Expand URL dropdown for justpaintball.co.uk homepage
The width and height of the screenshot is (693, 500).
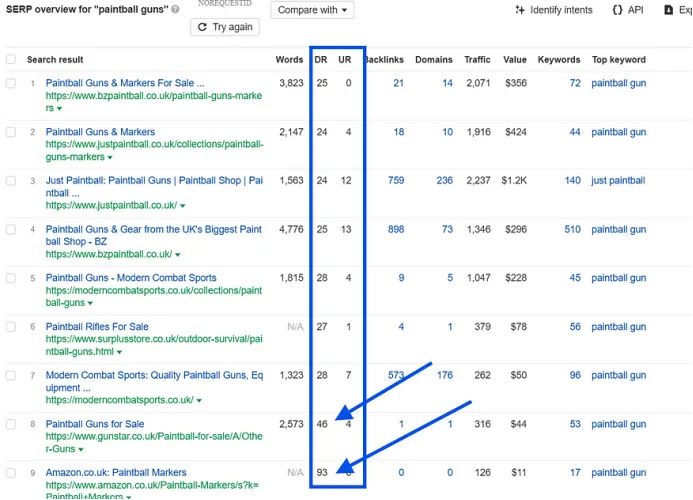pyautogui.click(x=183, y=206)
